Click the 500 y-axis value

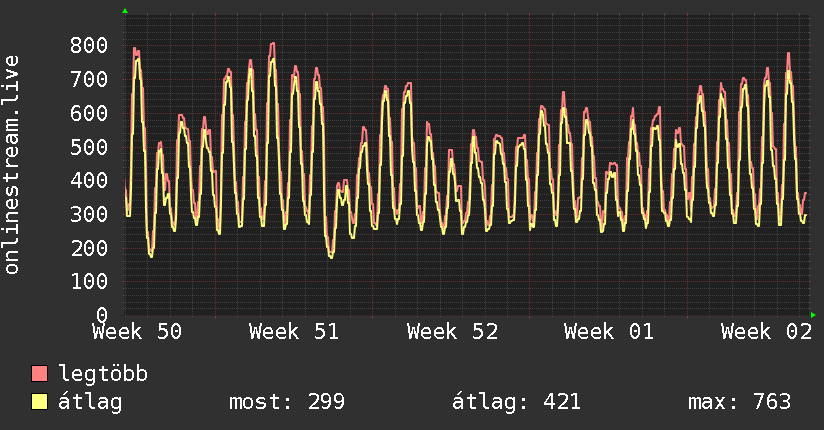tap(89, 147)
